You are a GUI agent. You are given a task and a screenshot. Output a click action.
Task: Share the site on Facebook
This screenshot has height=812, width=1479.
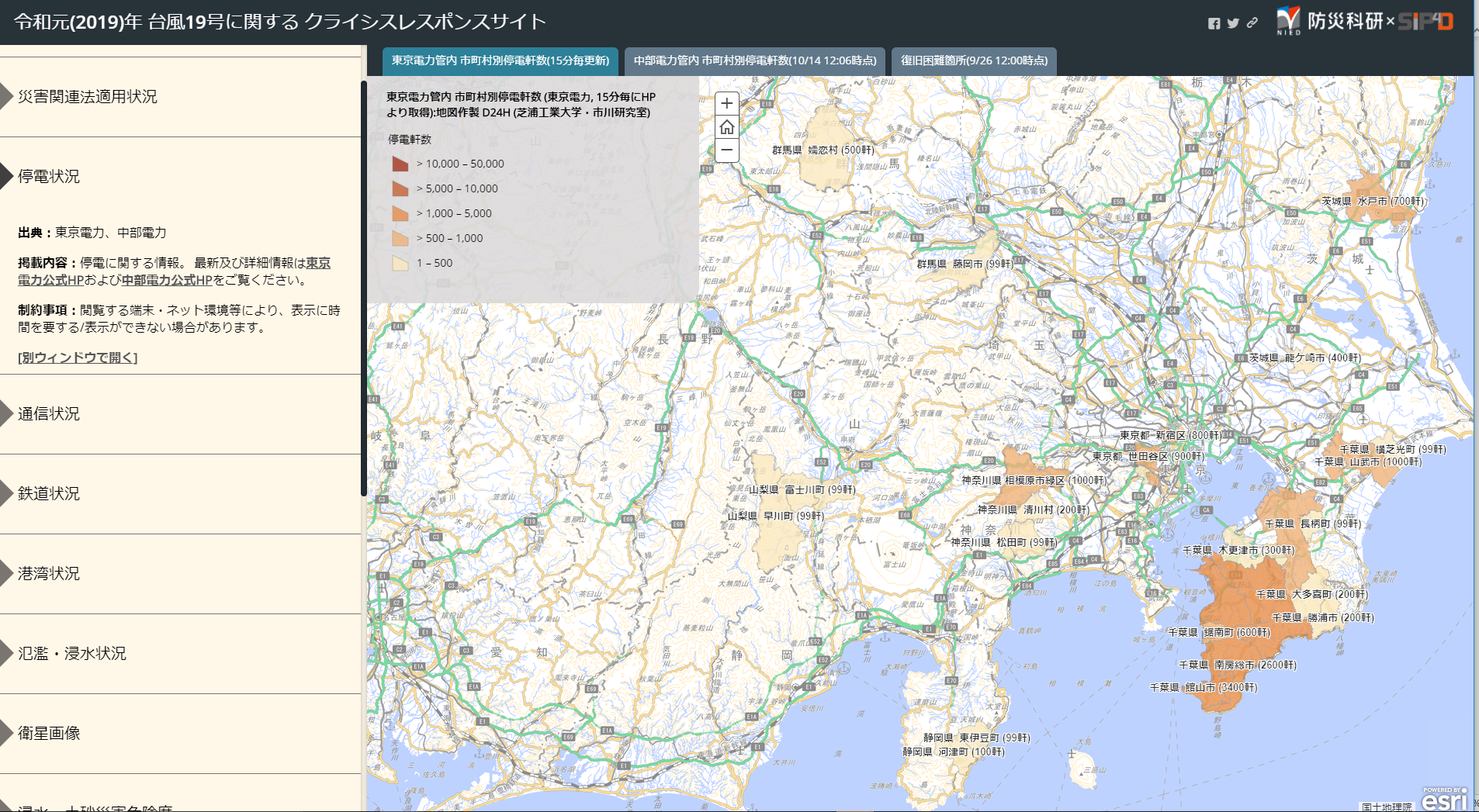[1214, 23]
